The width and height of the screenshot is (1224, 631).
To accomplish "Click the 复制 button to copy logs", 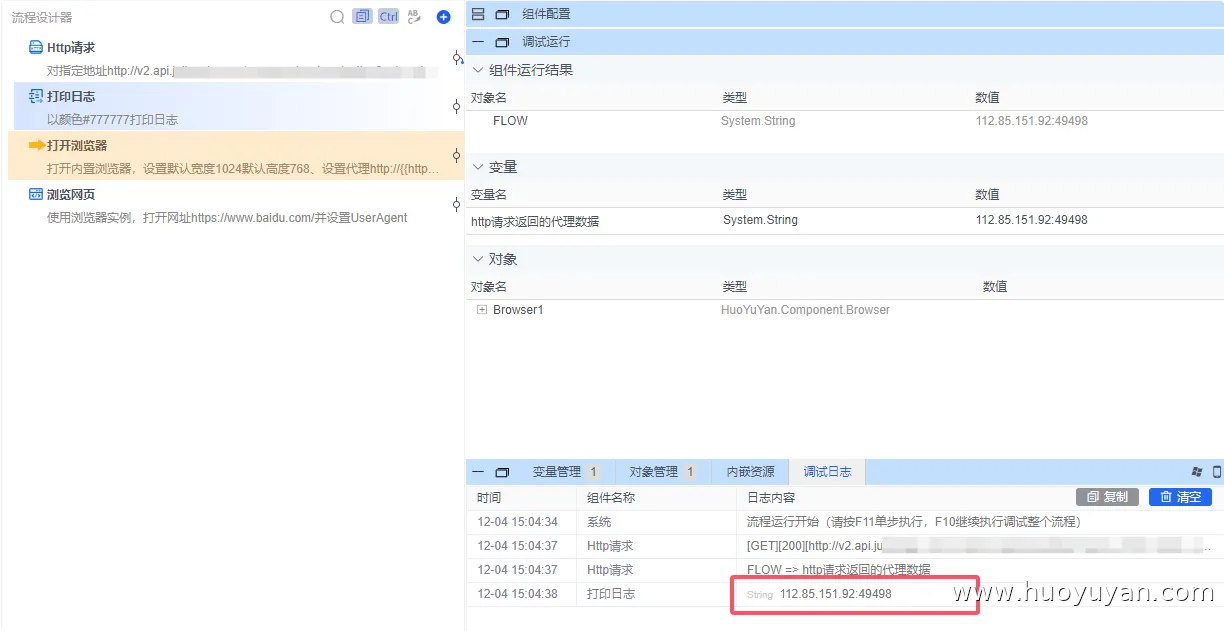I will (x=1107, y=496).
